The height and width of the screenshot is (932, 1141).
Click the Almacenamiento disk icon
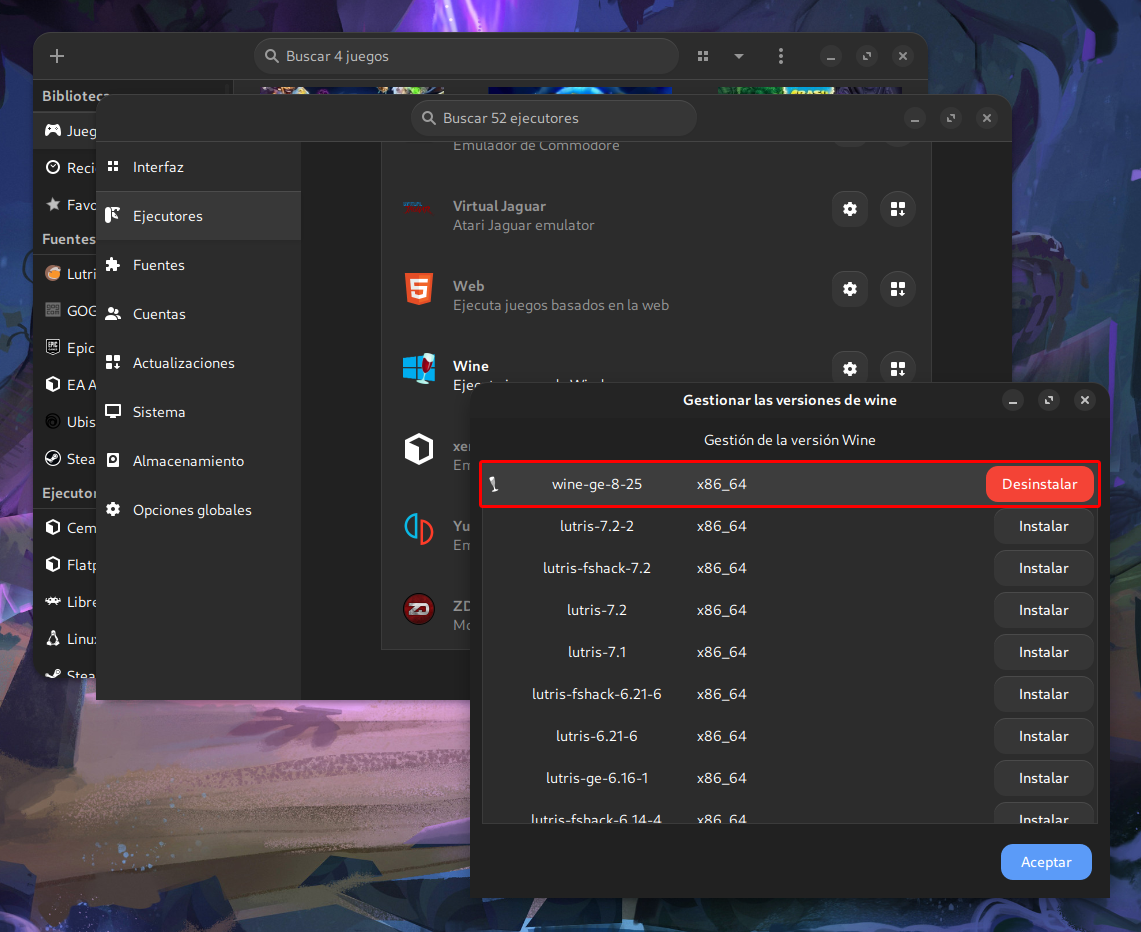(x=113, y=461)
